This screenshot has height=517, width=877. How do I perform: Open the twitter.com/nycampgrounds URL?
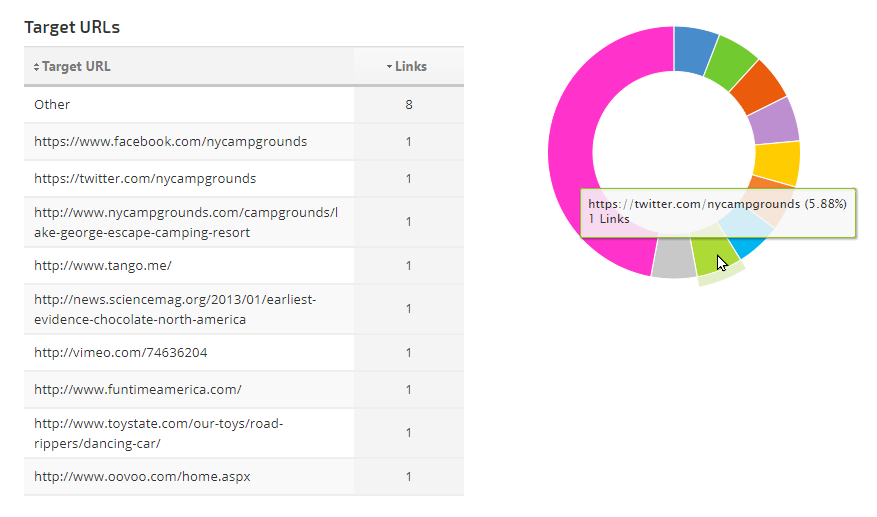[145, 179]
